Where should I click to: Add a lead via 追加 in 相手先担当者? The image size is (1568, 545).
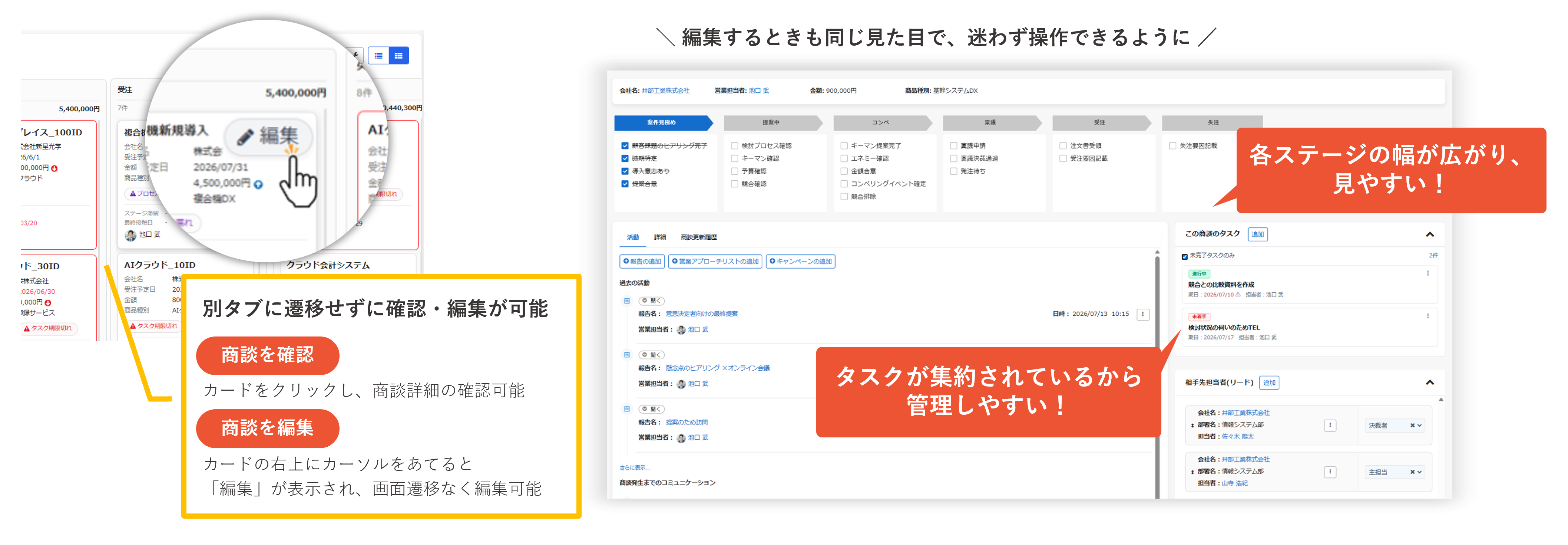pyautogui.click(x=1269, y=383)
